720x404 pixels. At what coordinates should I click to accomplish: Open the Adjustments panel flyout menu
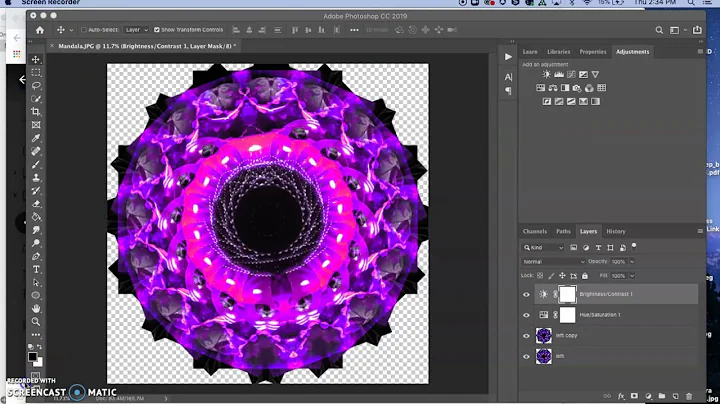point(700,52)
